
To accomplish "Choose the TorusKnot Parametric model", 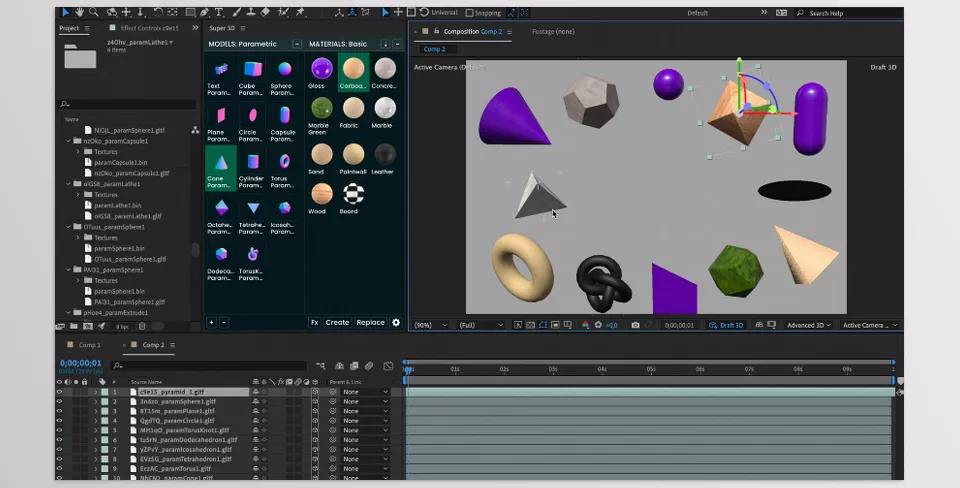I will 252,261.
